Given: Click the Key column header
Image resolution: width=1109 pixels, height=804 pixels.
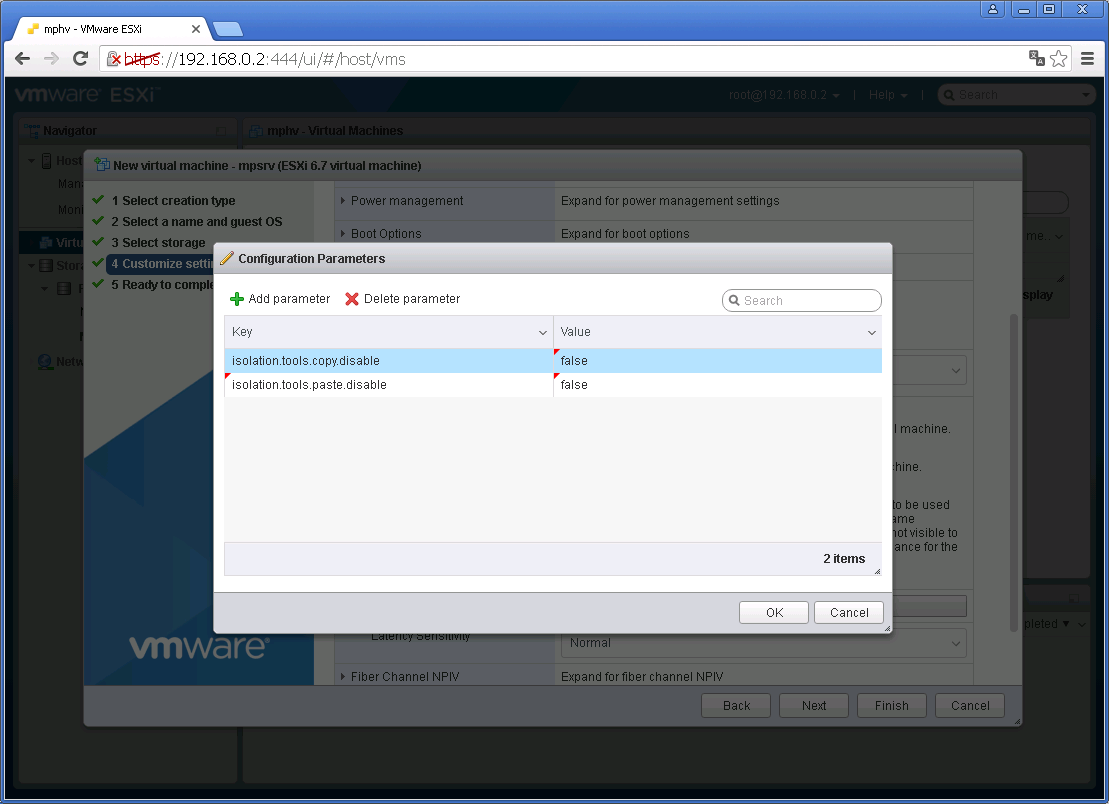Looking at the screenshot, I should 389,332.
